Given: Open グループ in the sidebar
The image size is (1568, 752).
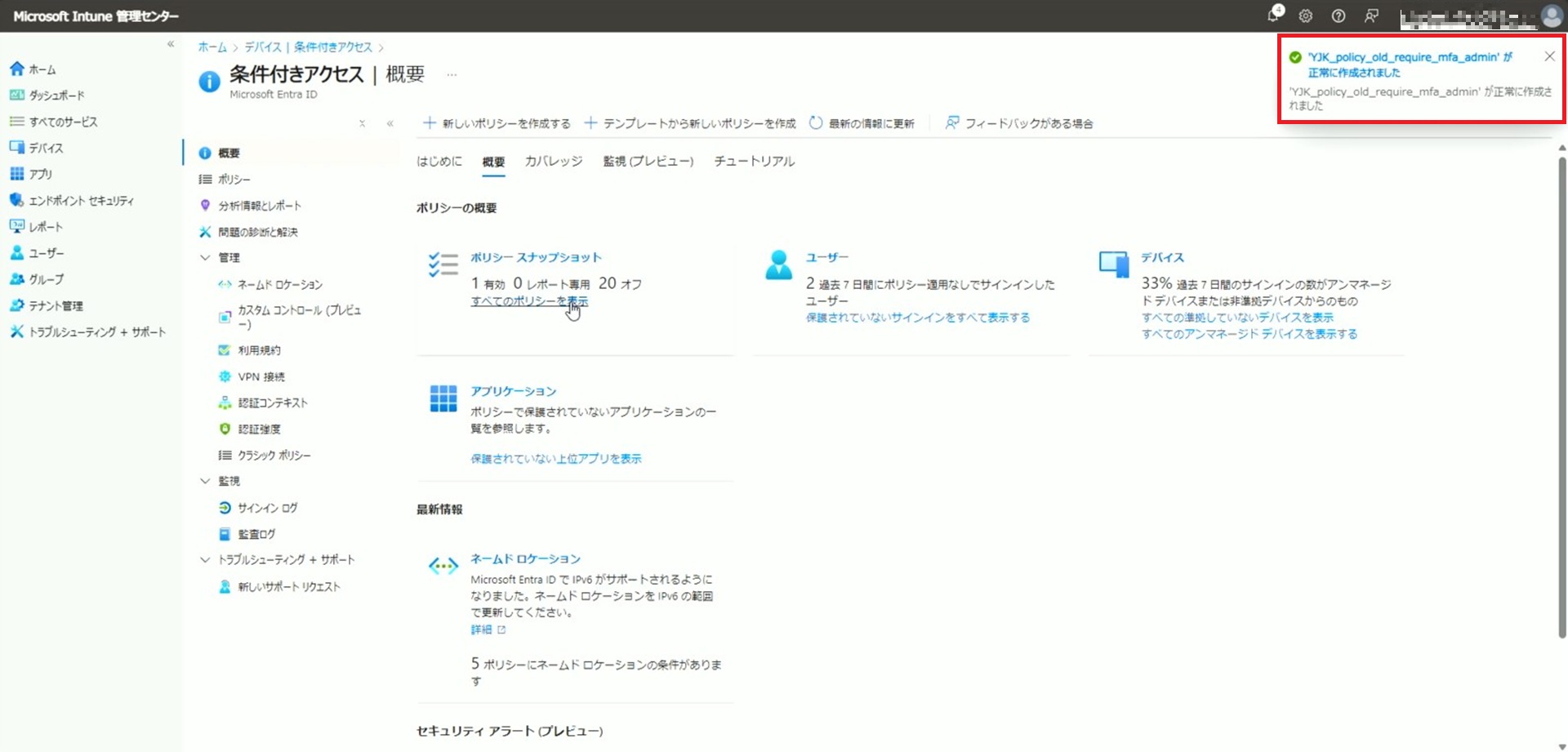Looking at the screenshot, I should tap(46, 279).
